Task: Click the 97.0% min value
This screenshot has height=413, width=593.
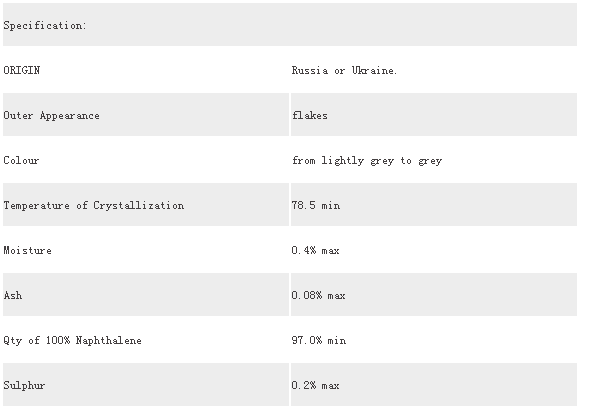Action: 319,340
